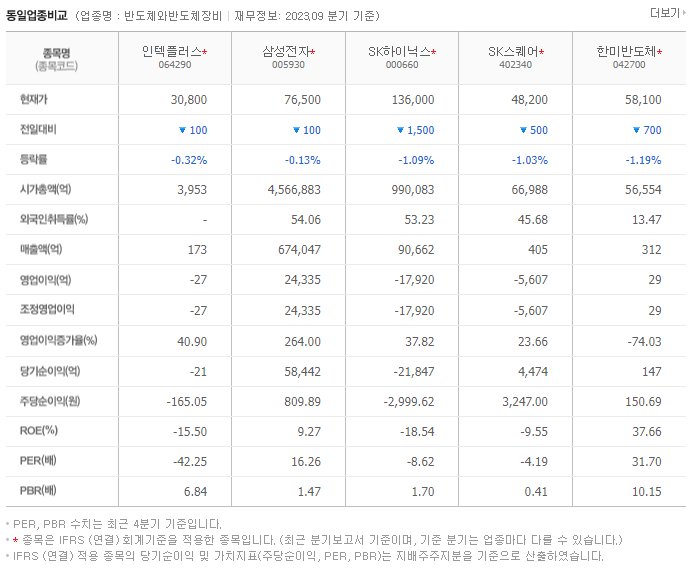Image resolution: width=692 pixels, height=571 pixels.
Task: Select the 외국인취득률(%) row label
Action: (54, 219)
